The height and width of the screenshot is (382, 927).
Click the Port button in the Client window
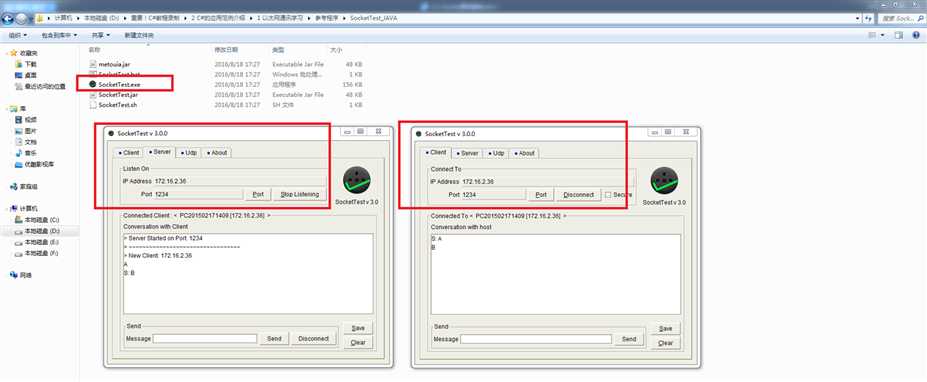[541, 195]
